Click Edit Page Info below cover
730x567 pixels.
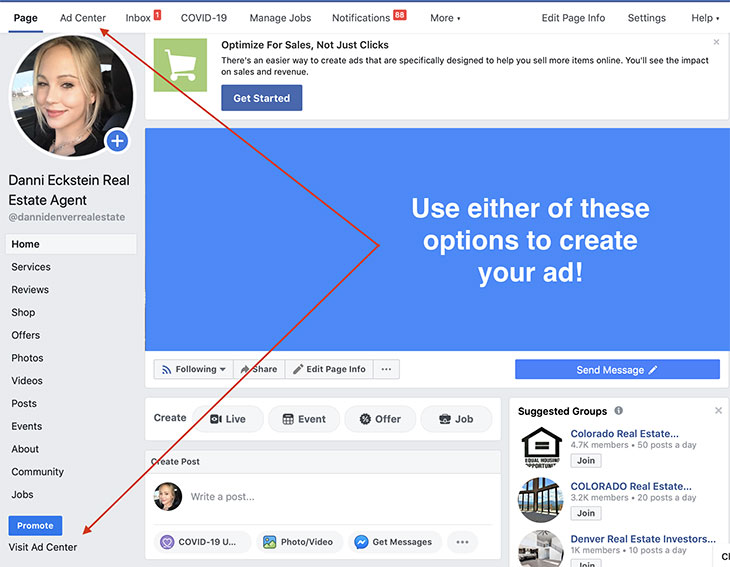329,369
